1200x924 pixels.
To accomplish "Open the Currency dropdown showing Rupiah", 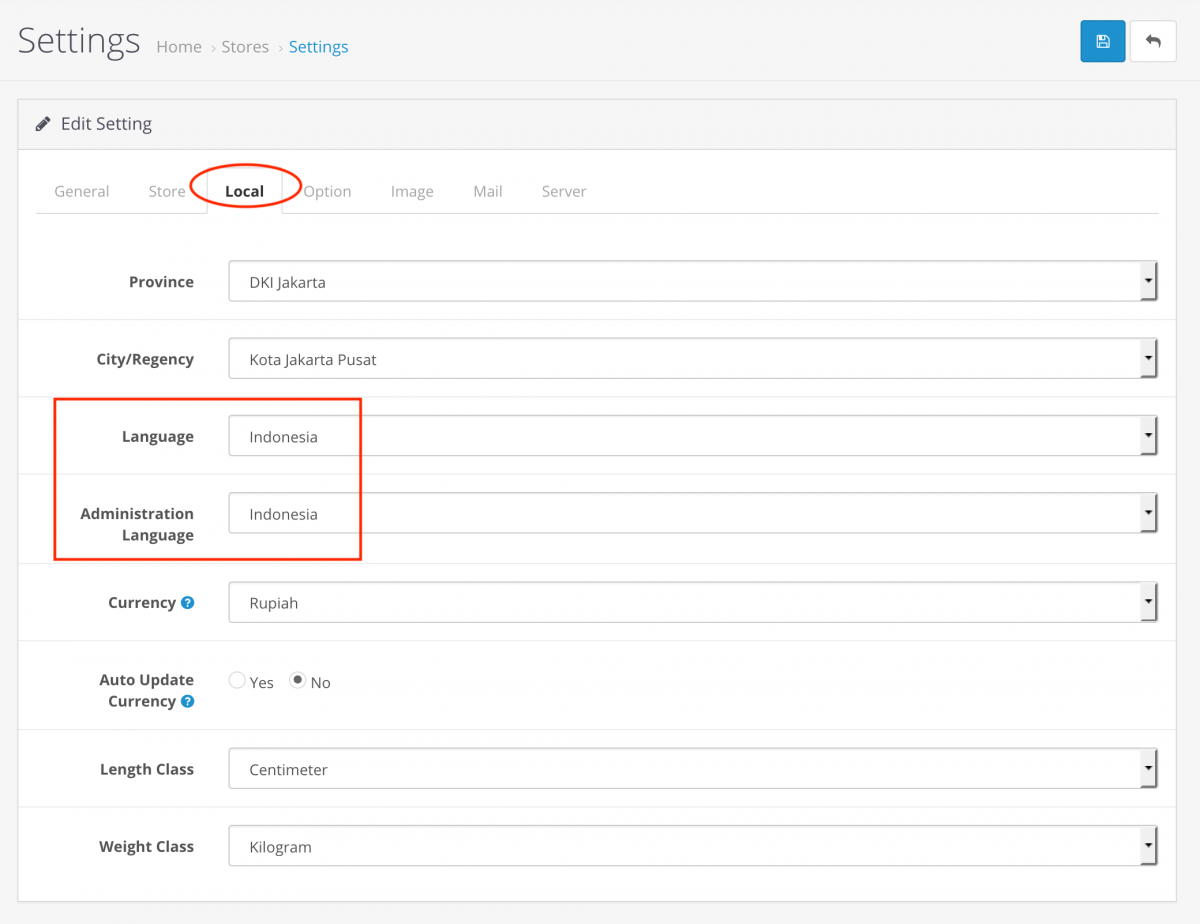I will coord(693,603).
